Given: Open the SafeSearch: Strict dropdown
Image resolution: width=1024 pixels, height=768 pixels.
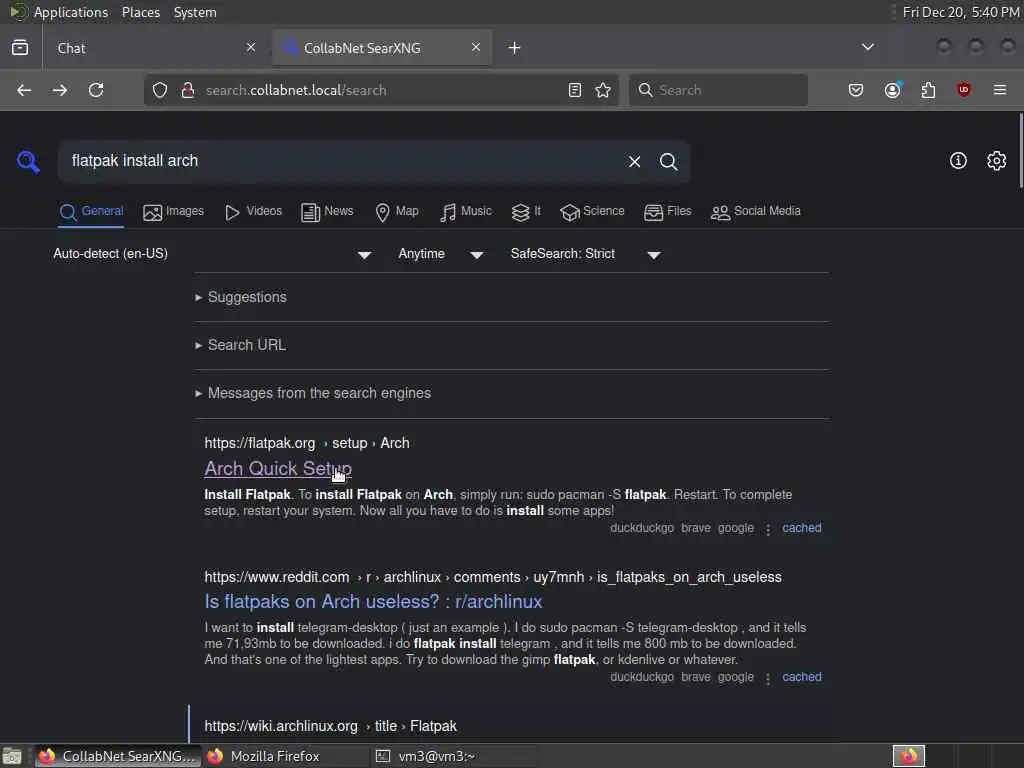Looking at the screenshot, I should [586, 254].
